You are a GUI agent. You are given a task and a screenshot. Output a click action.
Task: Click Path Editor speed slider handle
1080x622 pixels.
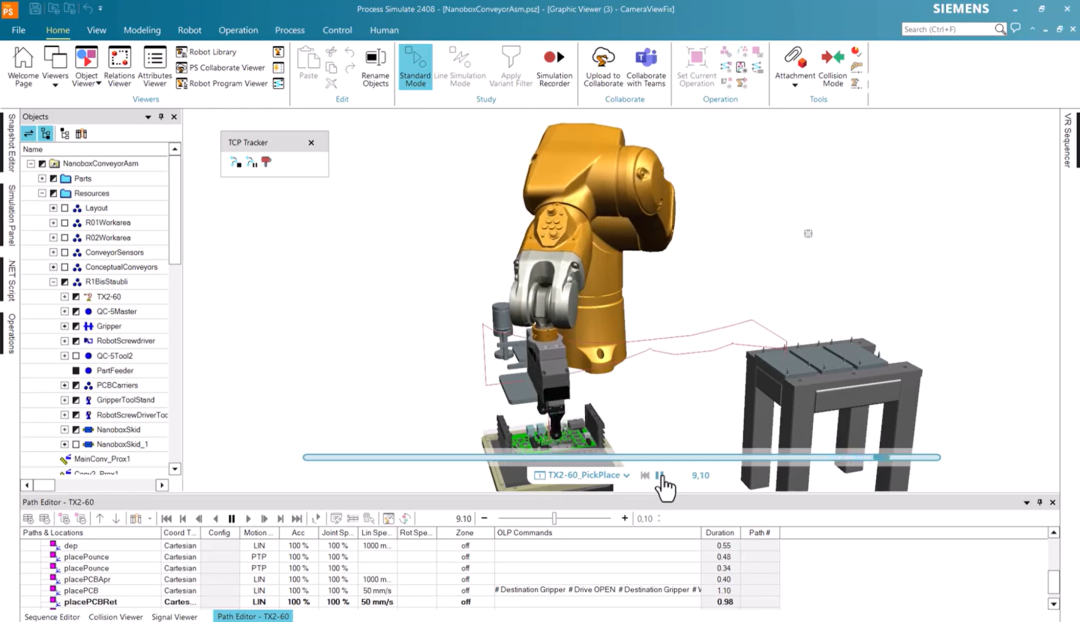tap(554, 518)
